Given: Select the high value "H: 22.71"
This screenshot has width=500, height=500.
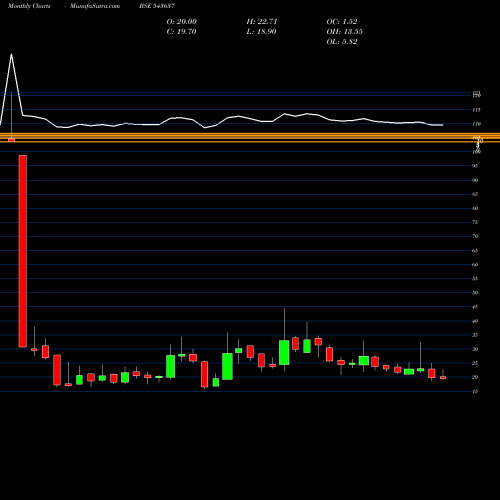Looking at the screenshot, I should coord(262,22).
